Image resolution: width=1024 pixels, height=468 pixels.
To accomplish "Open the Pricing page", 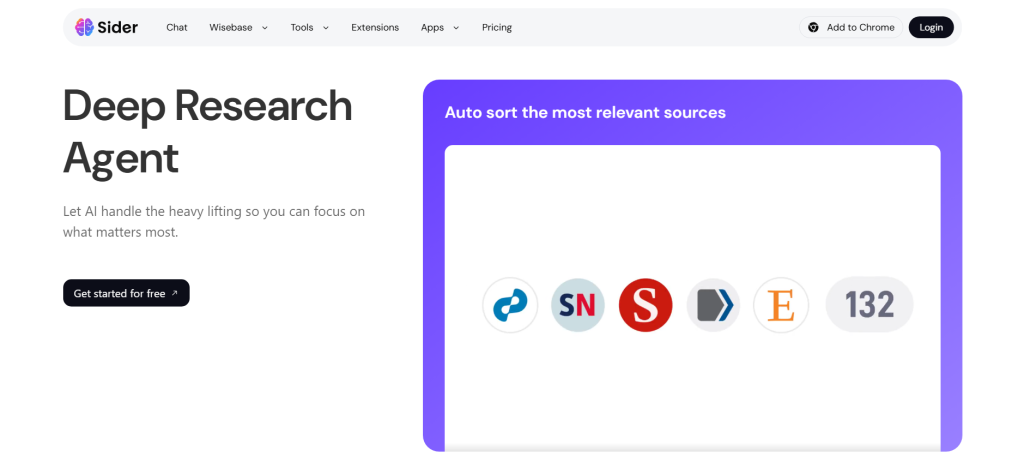I will click(x=497, y=27).
